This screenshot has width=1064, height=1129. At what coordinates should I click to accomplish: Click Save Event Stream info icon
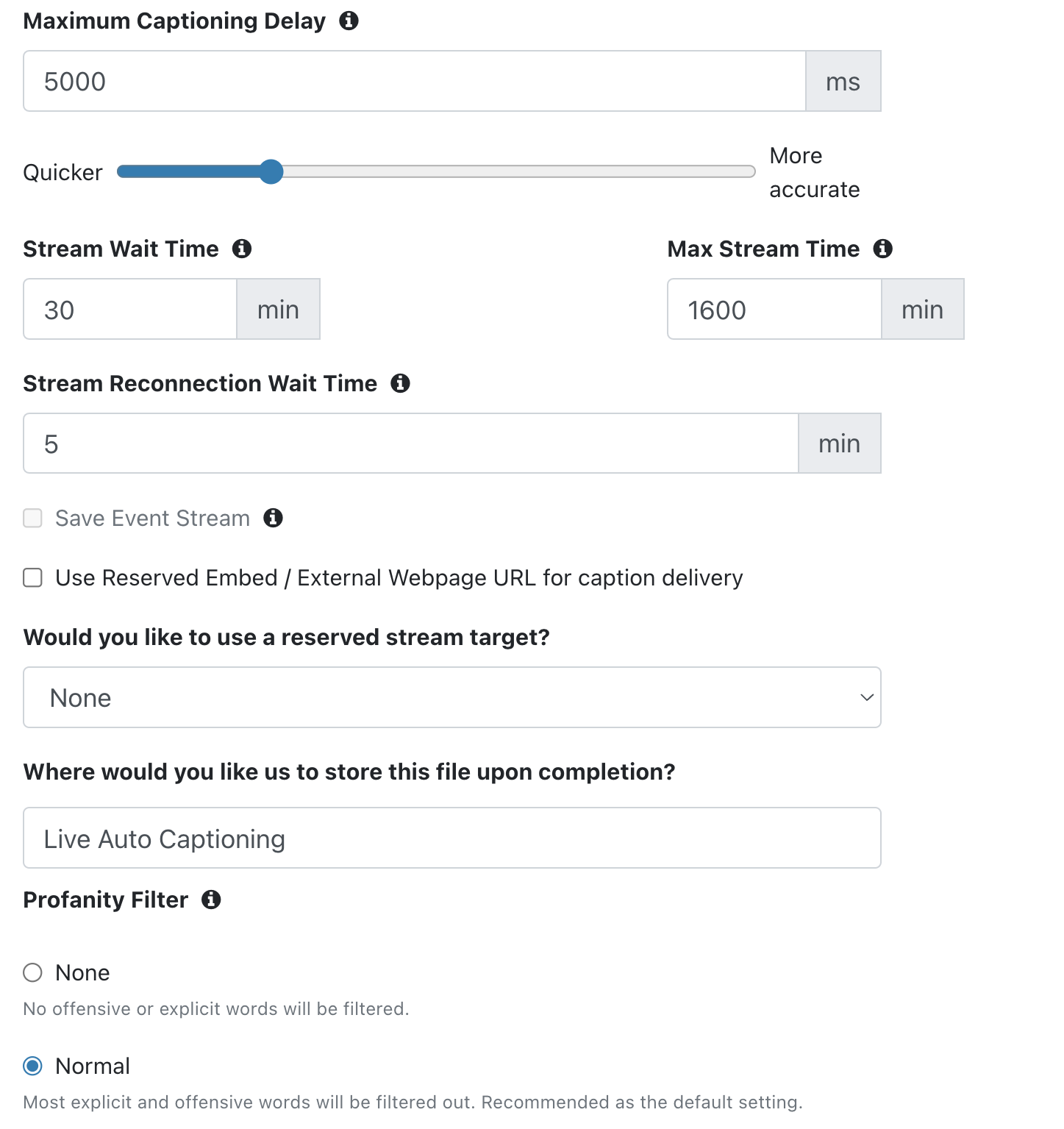click(274, 518)
